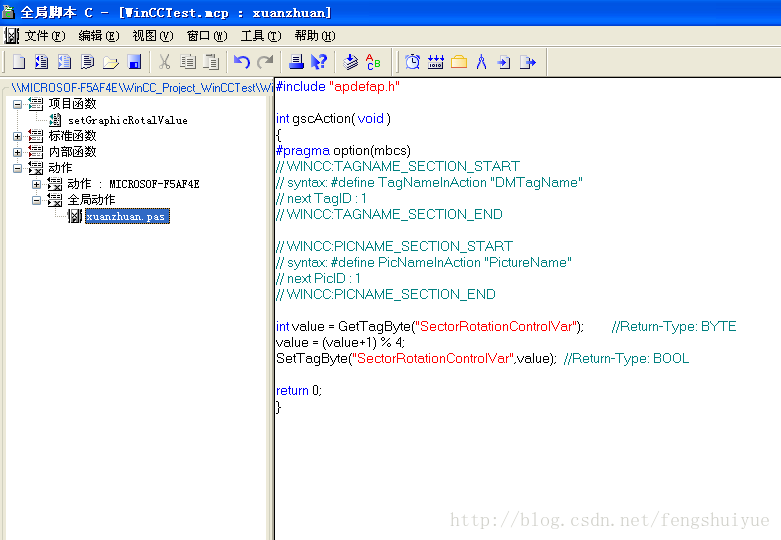
Task: Click the ACB font settings icon
Action: 373,62
